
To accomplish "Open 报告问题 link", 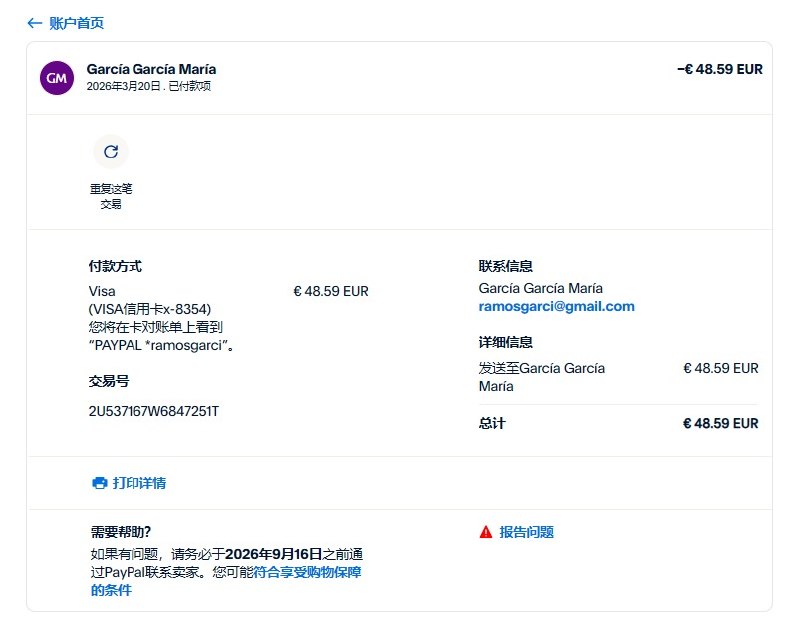I will (527, 532).
